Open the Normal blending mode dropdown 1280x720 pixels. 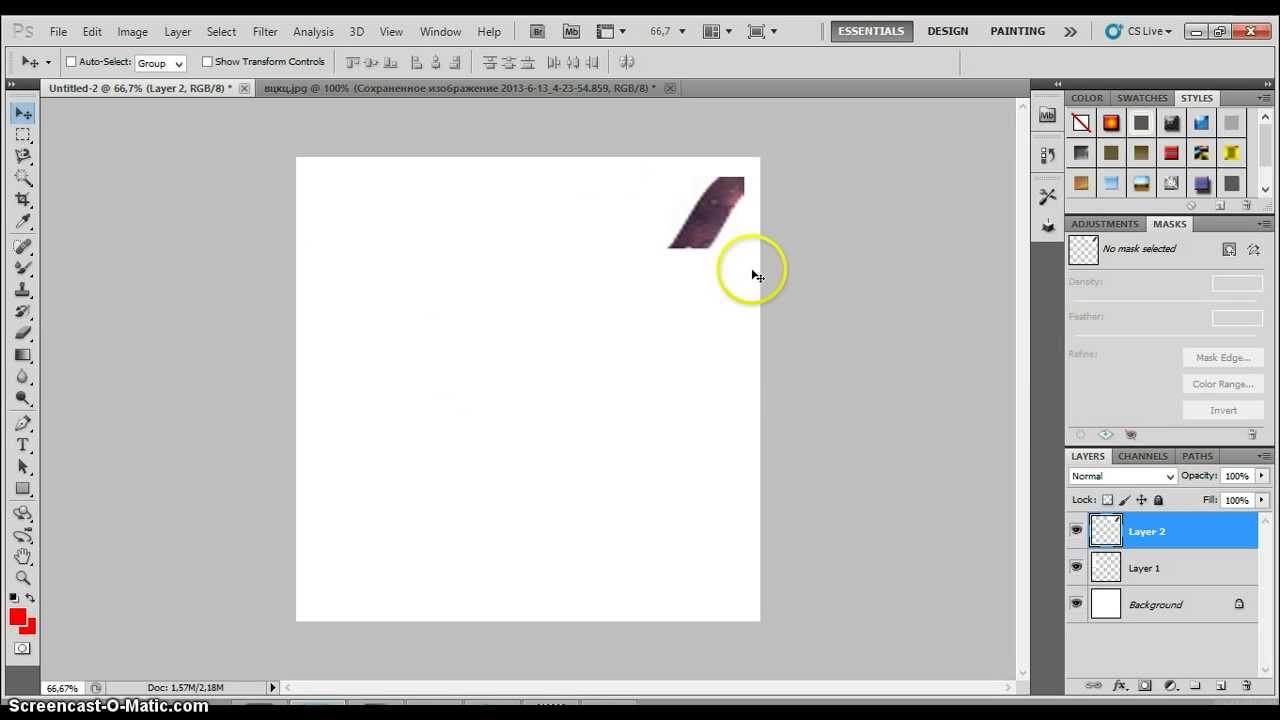coord(1122,476)
